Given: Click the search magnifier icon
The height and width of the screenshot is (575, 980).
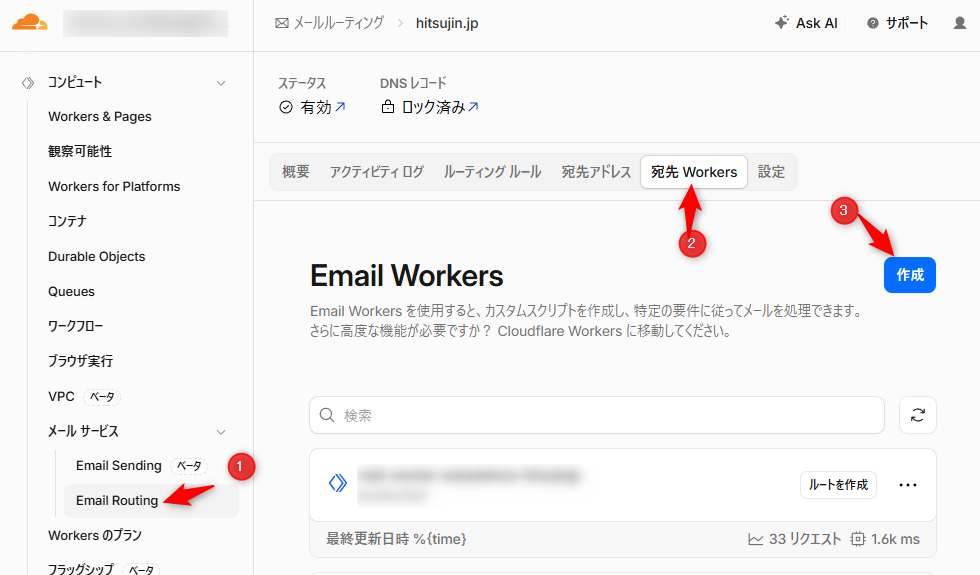Looking at the screenshot, I should (327, 415).
